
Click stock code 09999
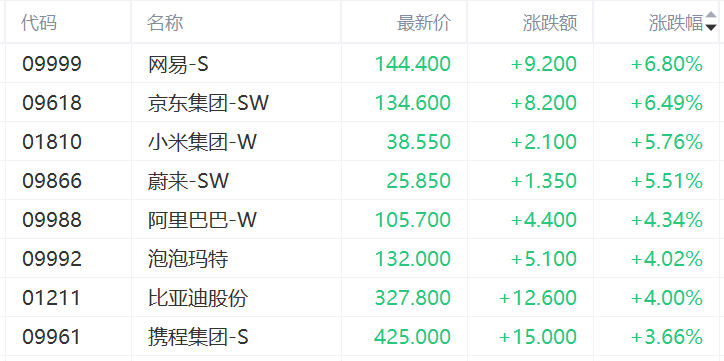52,64
